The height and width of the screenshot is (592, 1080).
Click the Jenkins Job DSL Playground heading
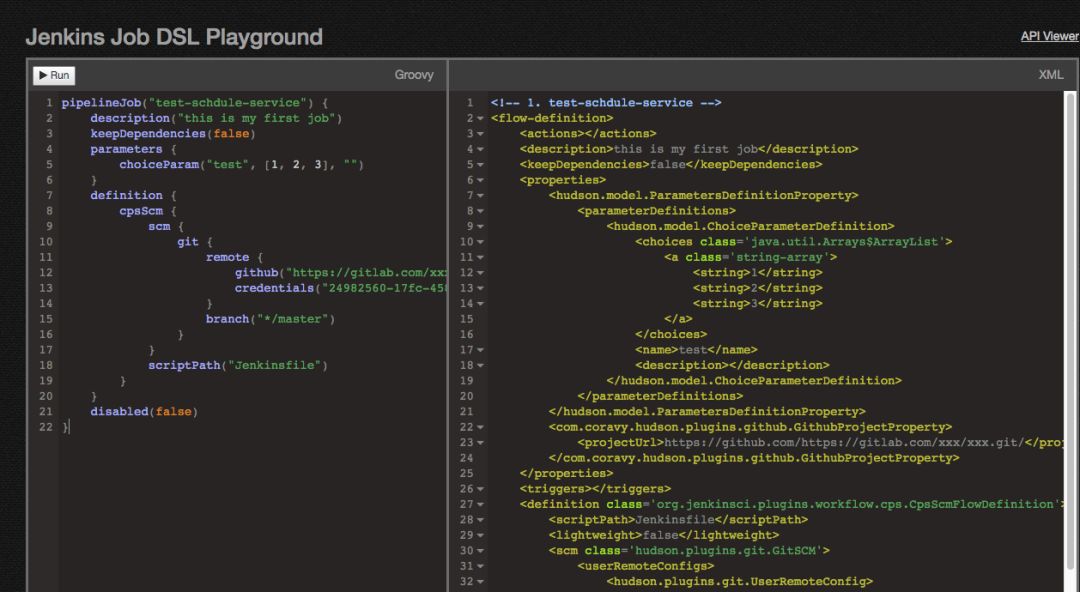pyautogui.click(x=174, y=37)
